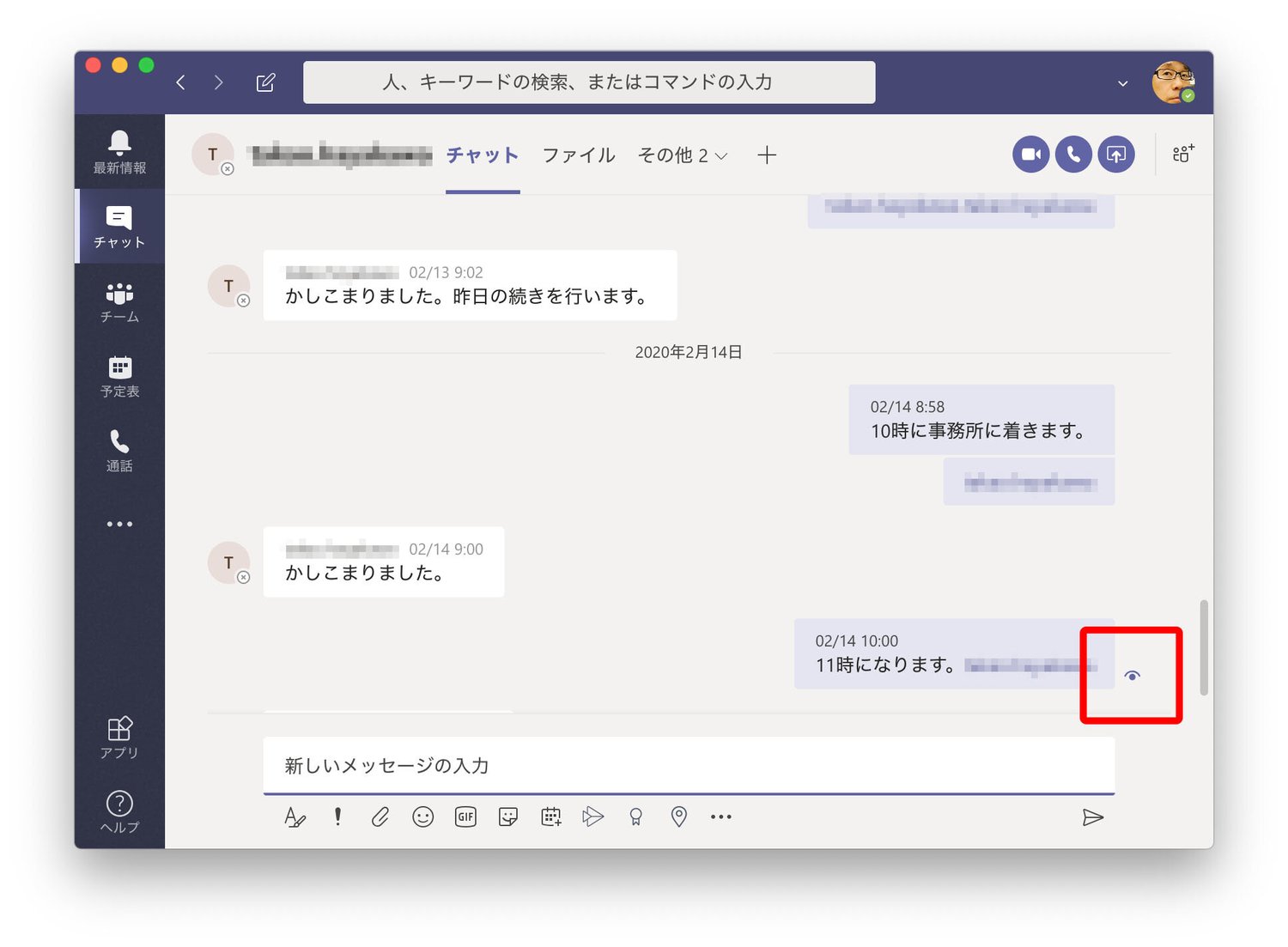
Task: Attach a file with paperclip icon
Action: 380,816
